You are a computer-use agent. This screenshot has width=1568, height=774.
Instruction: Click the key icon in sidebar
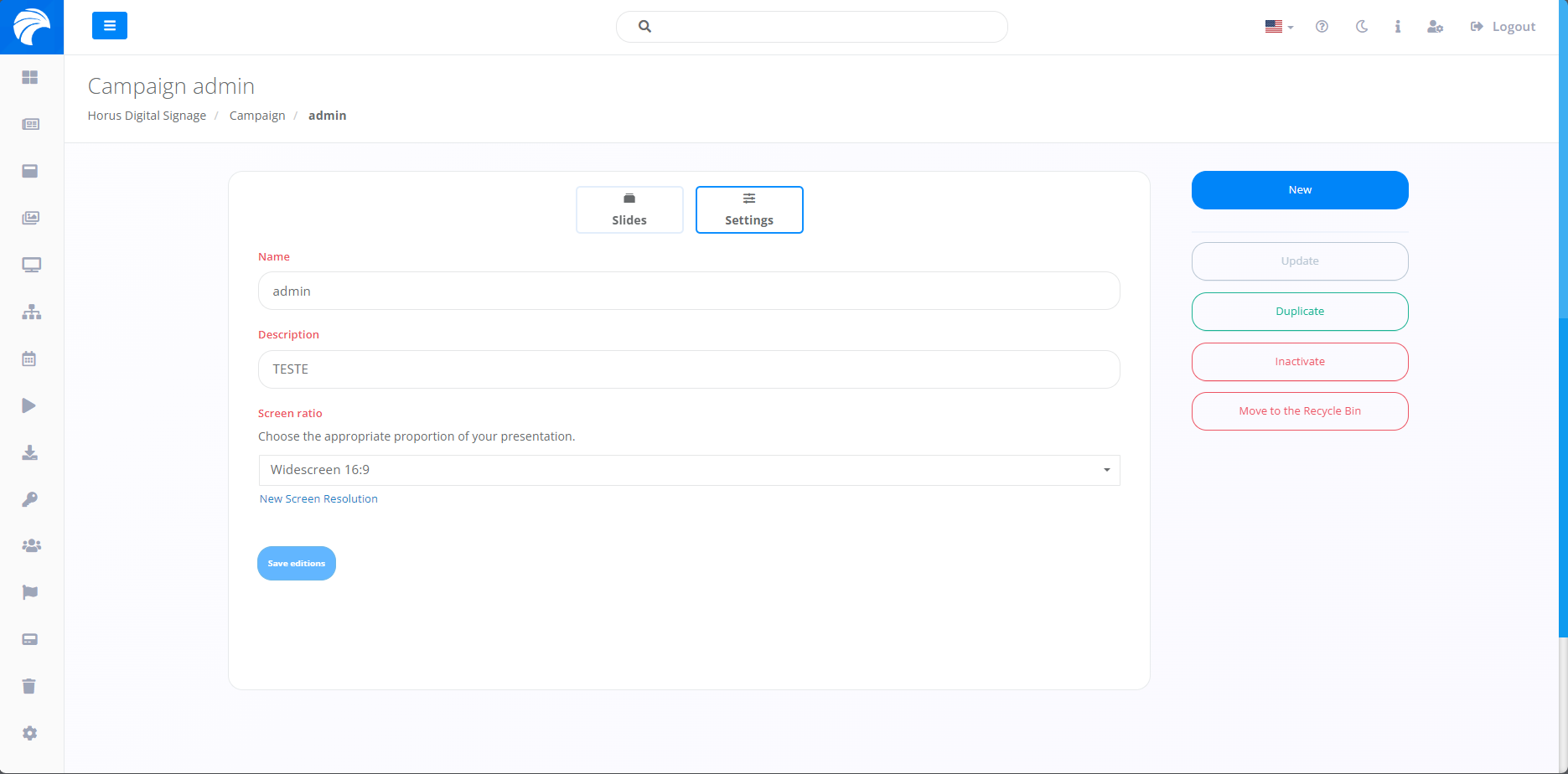(30, 499)
